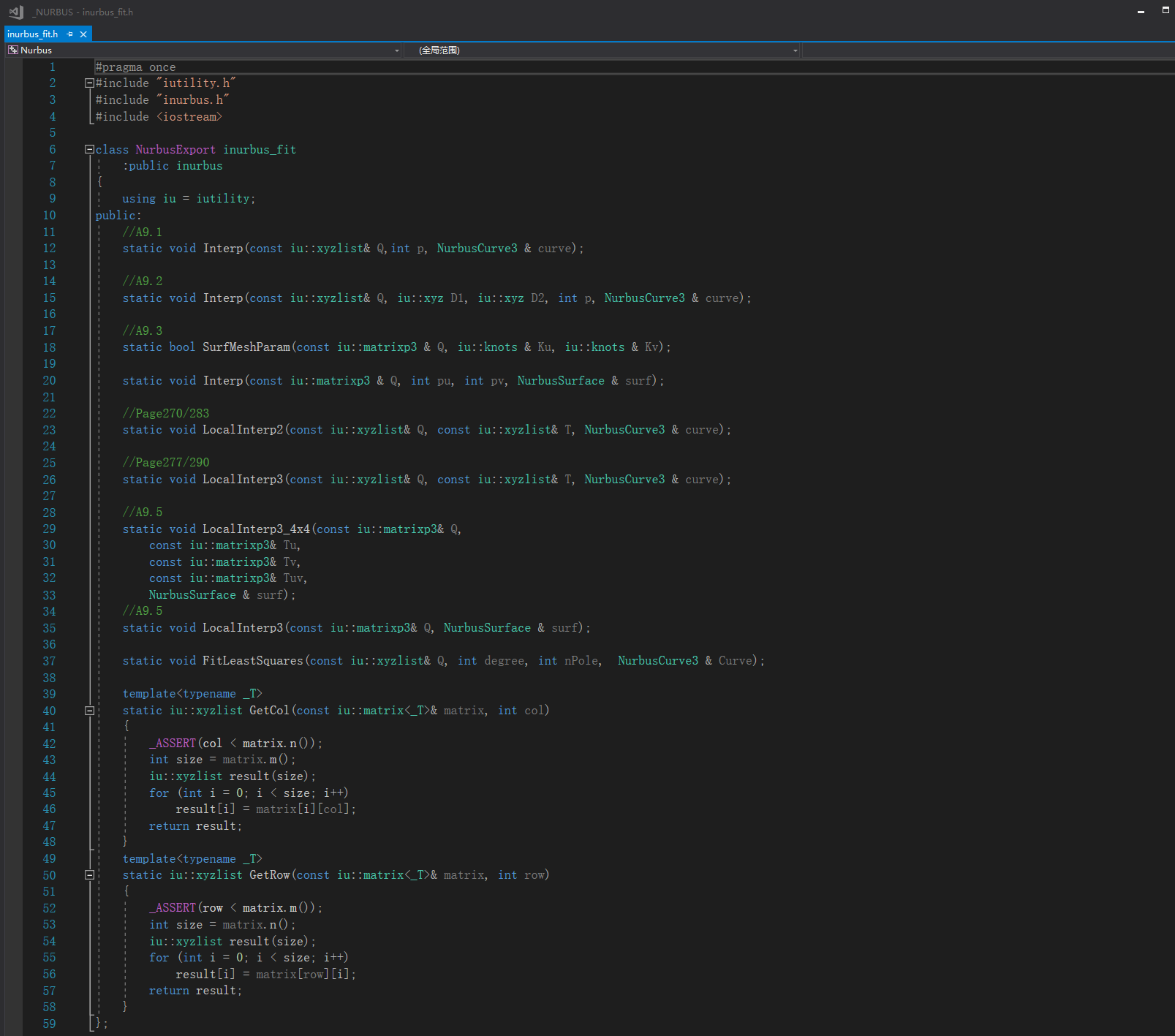Click the <iostream> include

189,117
